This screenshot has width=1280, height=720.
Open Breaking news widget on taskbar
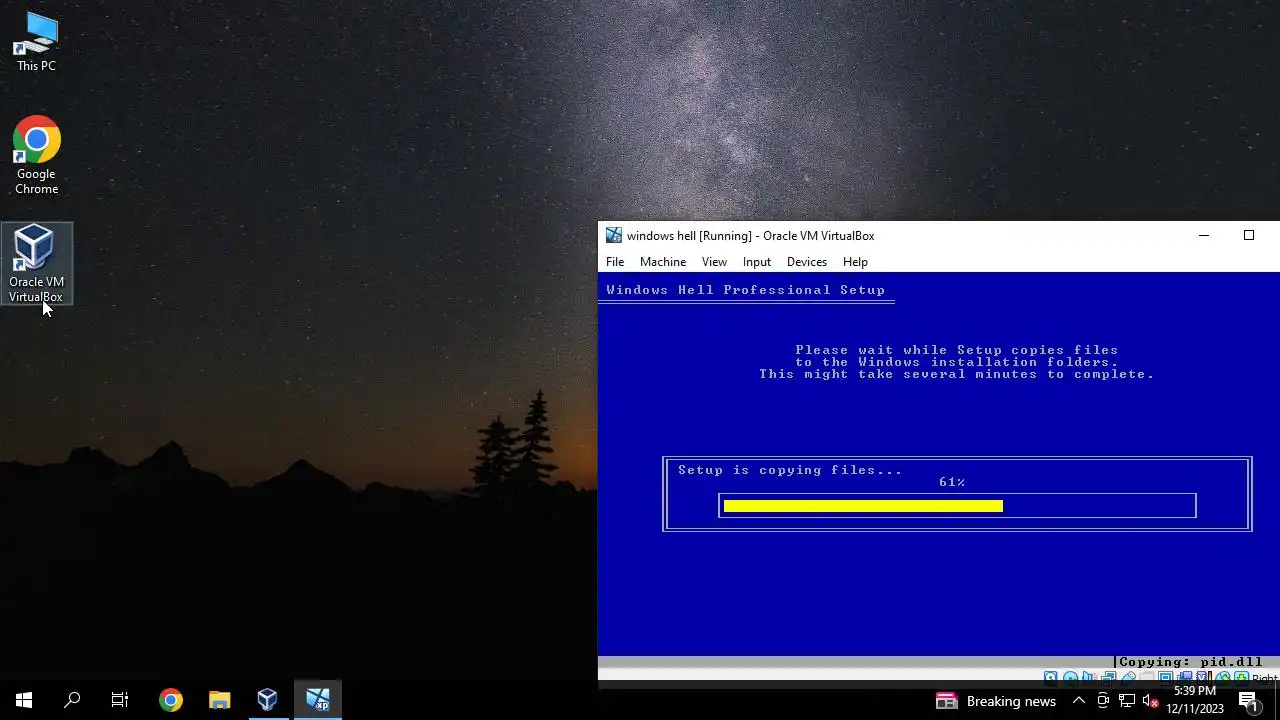[x=996, y=701]
